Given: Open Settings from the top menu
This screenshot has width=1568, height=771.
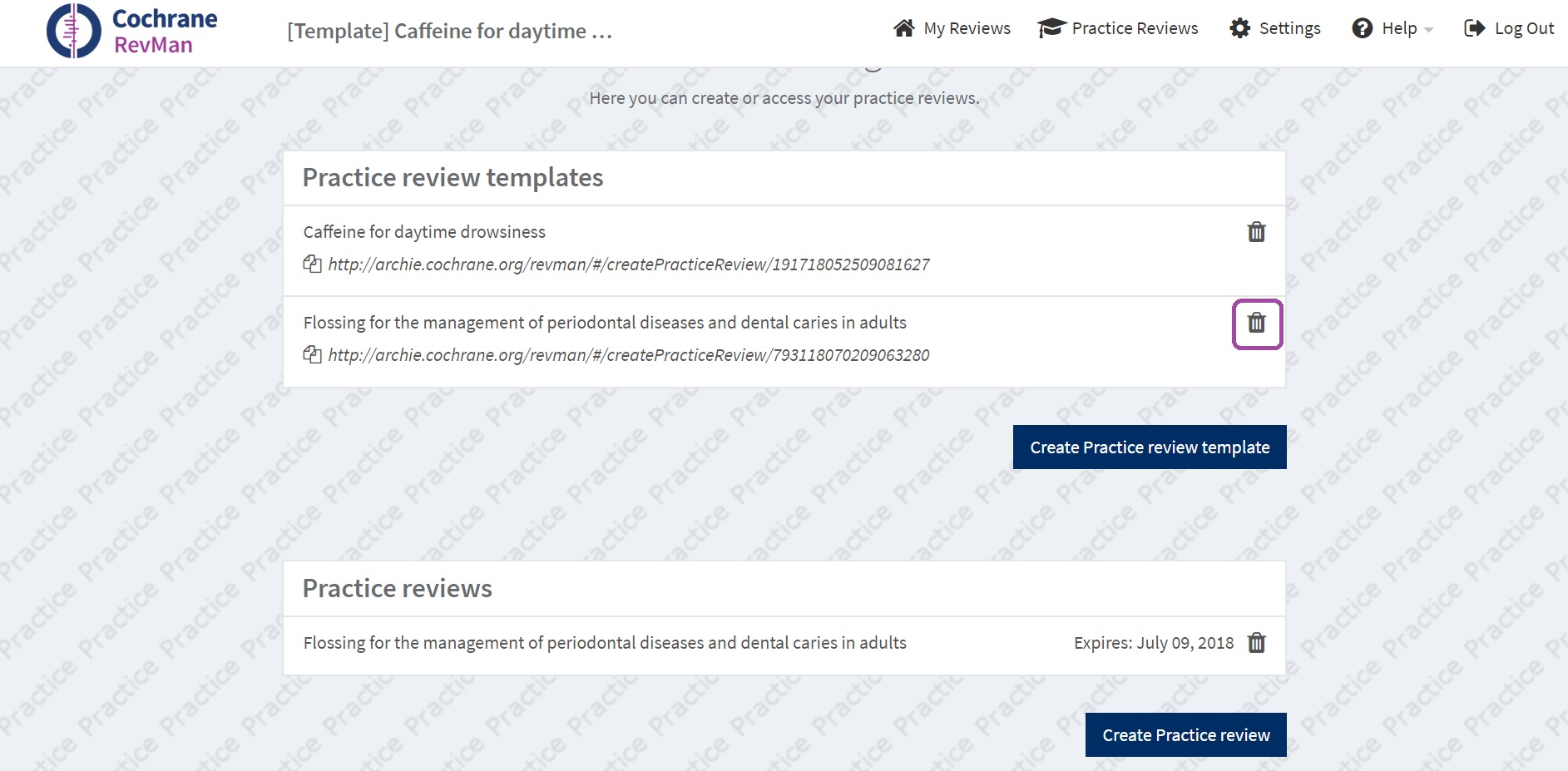Looking at the screenshot, I should [1289, 28].
